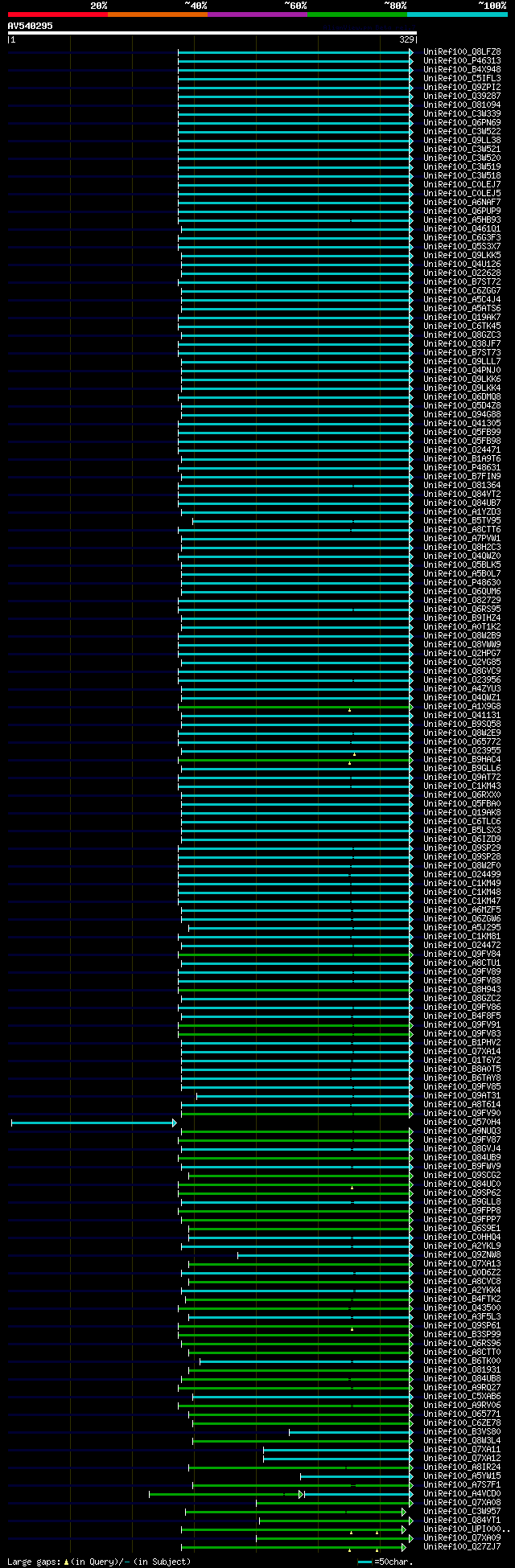Select the UniRef100_B3VS80 label
Screen dimensions: 515x1568
pyautogui.click(x=462, y=1431)
